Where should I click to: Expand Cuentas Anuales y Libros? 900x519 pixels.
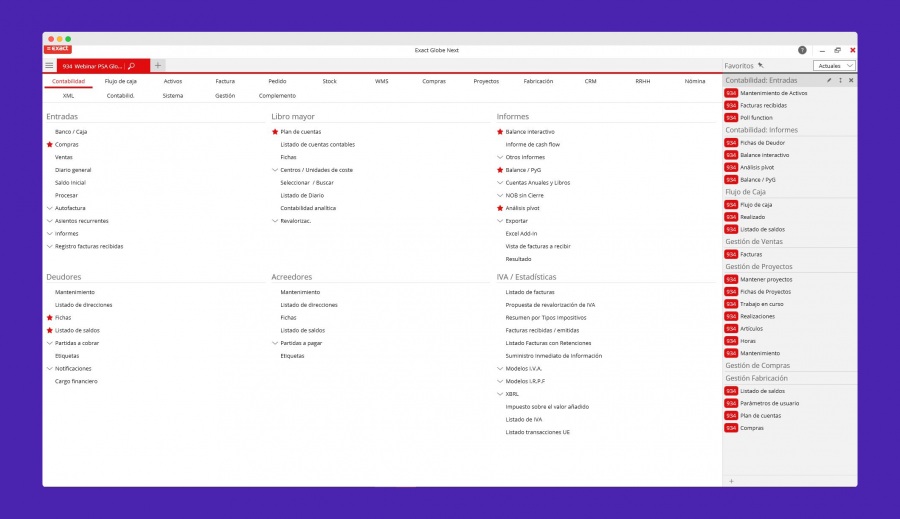[x=500, y=183]
